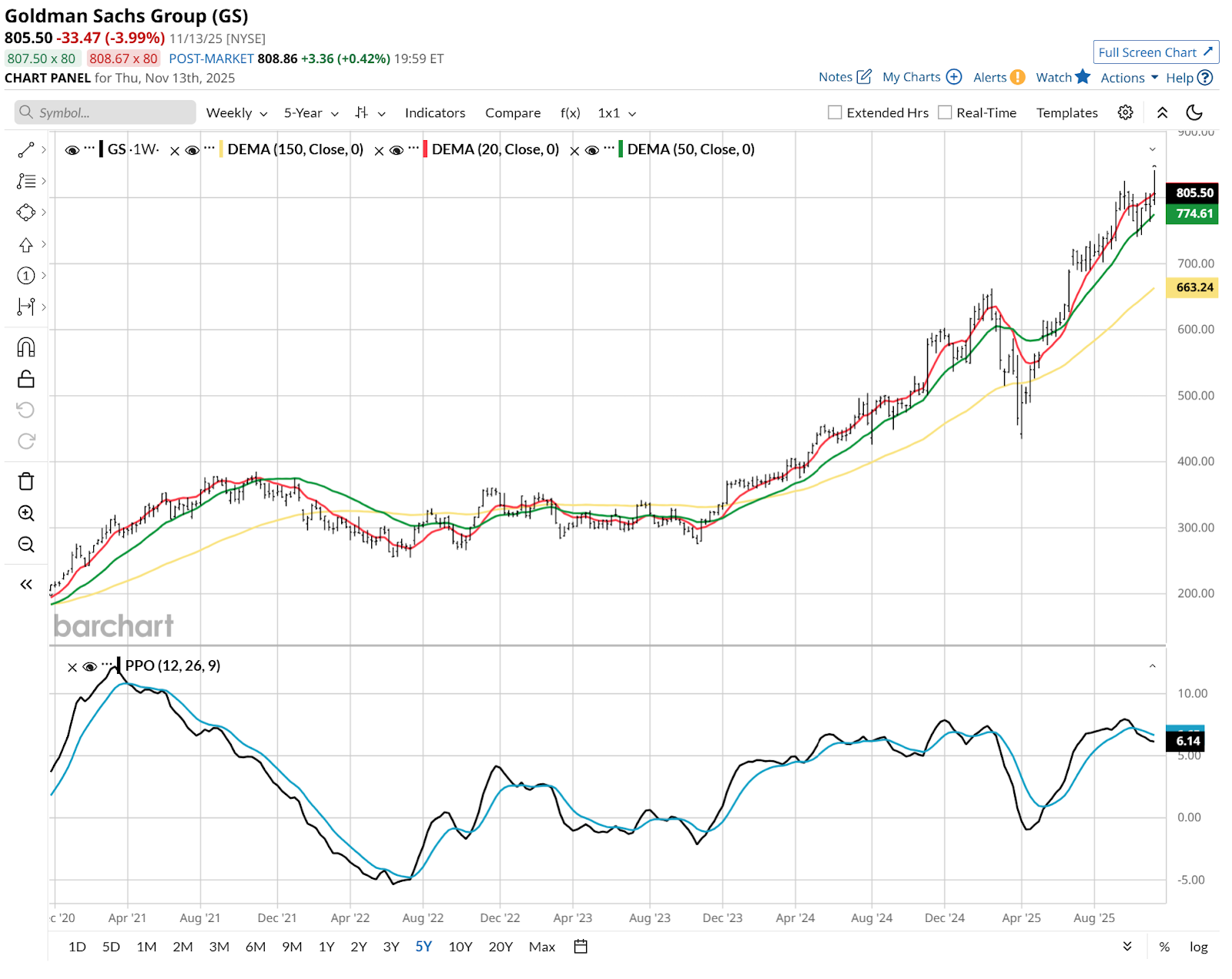The image size is (1232, 979).
Task: Select the 1D time range
Action: (77, 947)
